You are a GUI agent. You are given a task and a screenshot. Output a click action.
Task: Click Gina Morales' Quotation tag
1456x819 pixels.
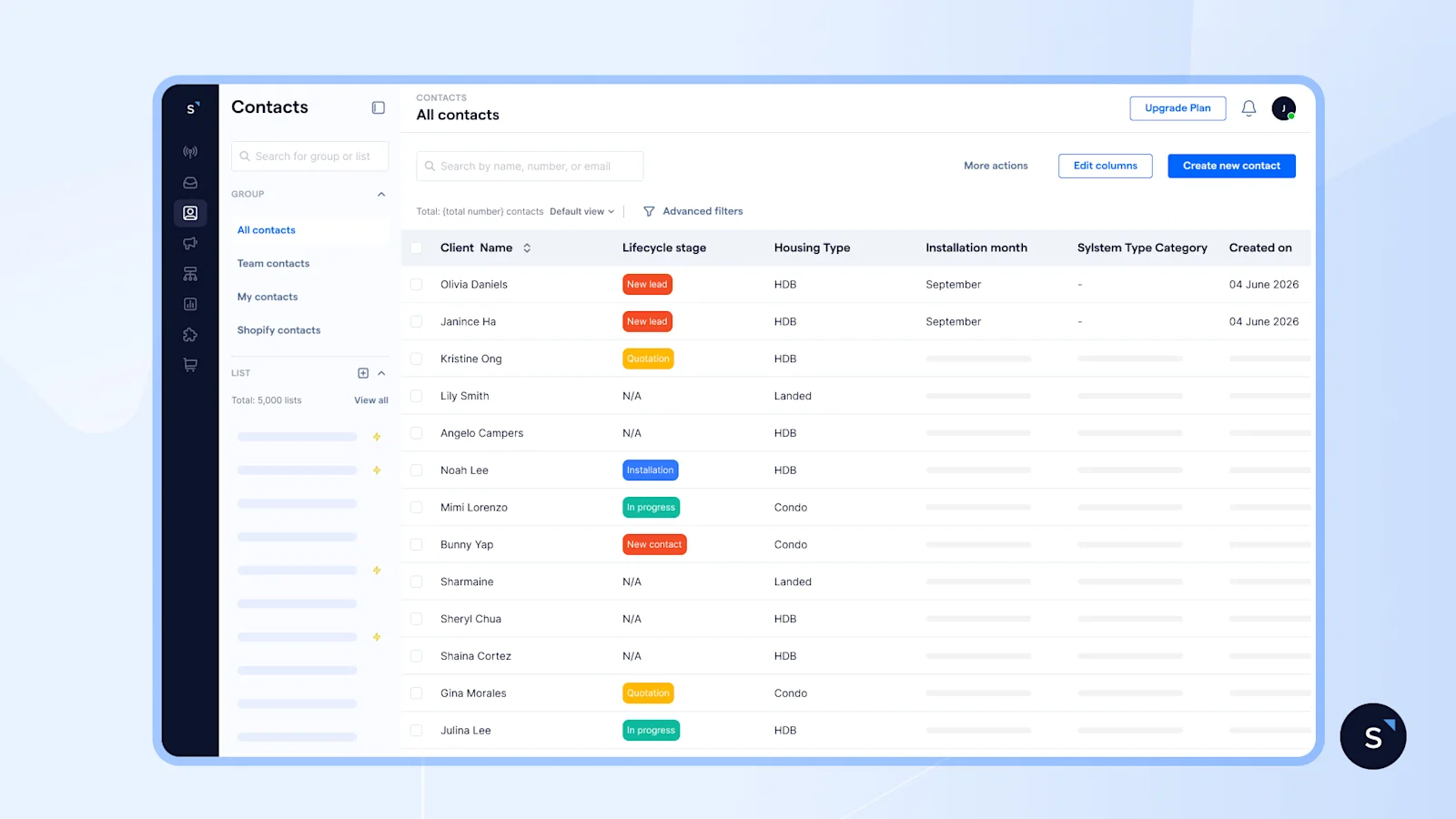pyautogui.click(x=648, y=693)
